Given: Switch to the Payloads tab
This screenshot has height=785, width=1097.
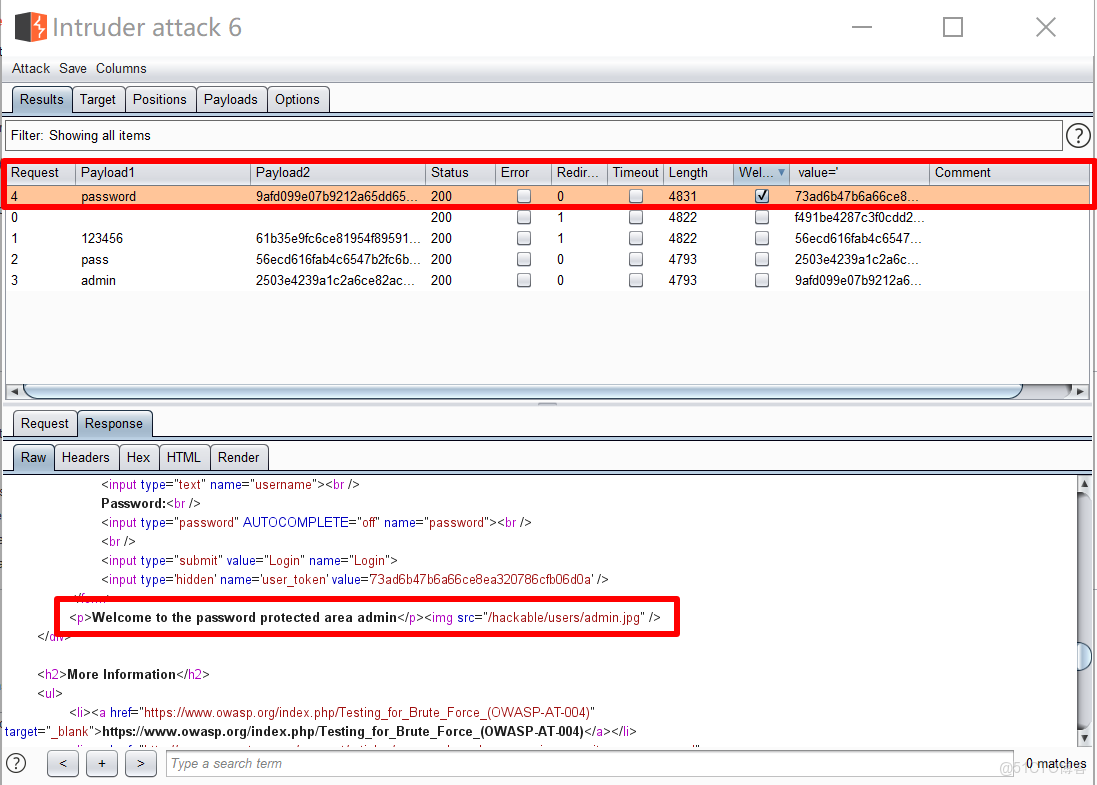Looking at the screenshot, I should (231, 99).
